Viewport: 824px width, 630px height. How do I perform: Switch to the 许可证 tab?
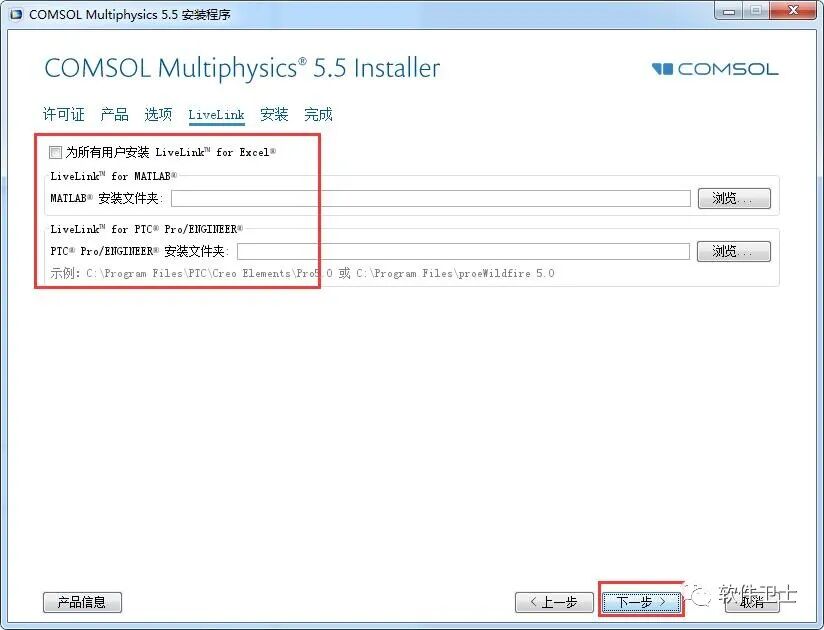pyautogui.click(x=63, y=114)
